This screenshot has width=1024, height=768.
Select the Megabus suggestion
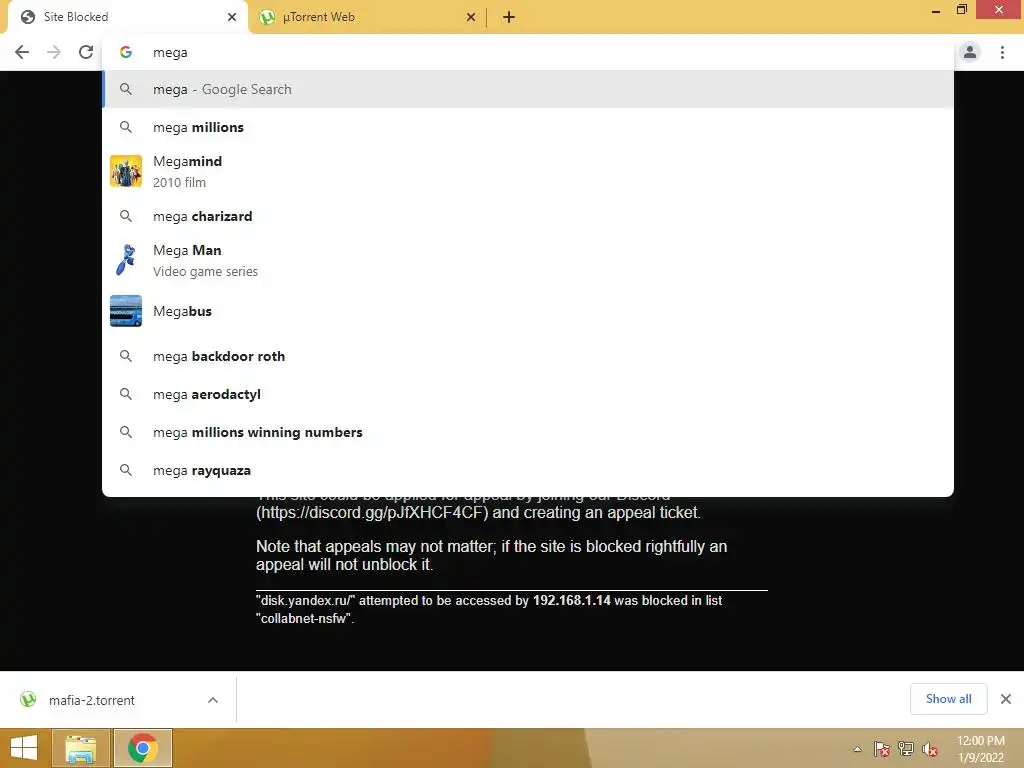coord(528,311)
